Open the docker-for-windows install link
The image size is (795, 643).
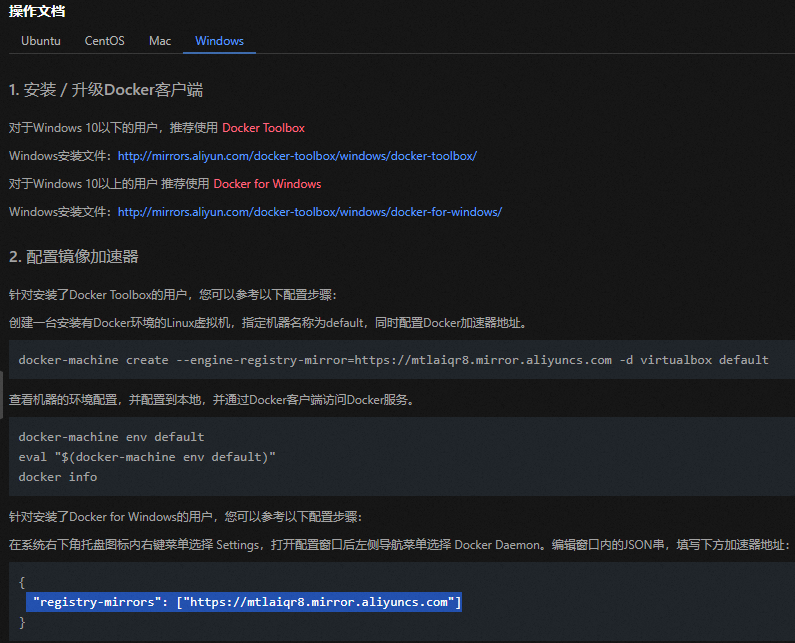(x=310, y=211)
